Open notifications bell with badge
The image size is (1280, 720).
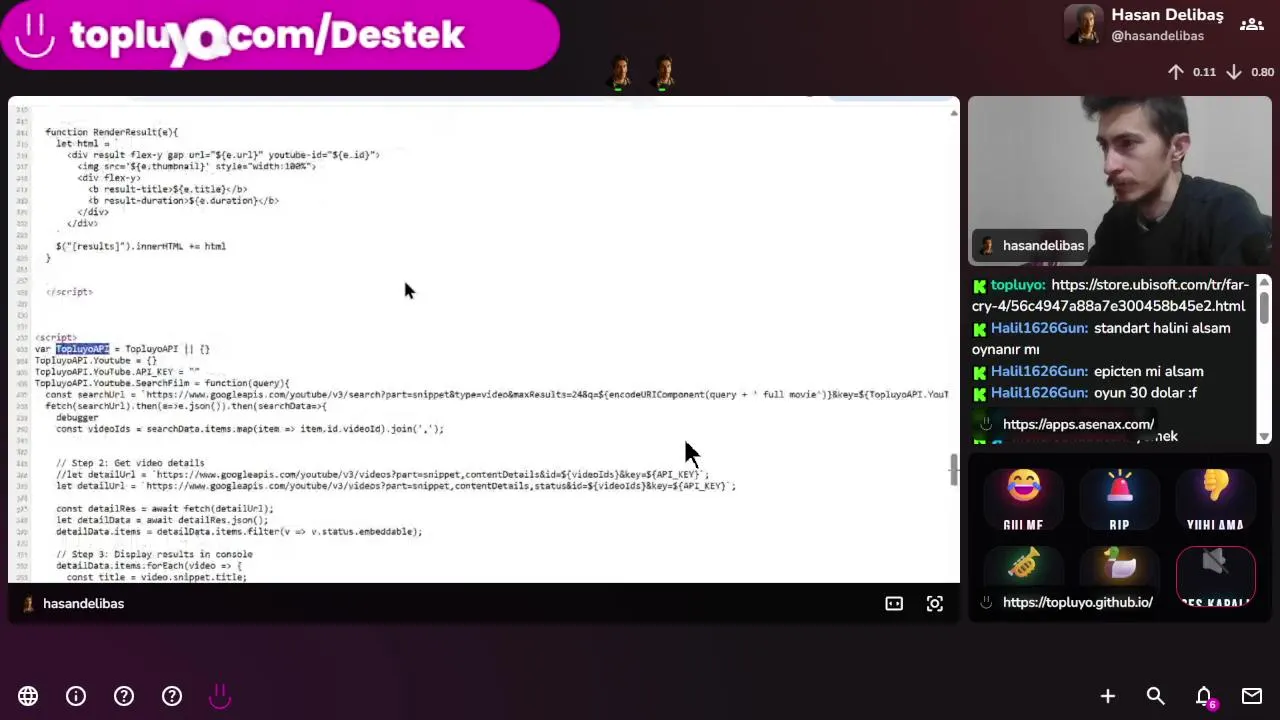coord(1205,697)
